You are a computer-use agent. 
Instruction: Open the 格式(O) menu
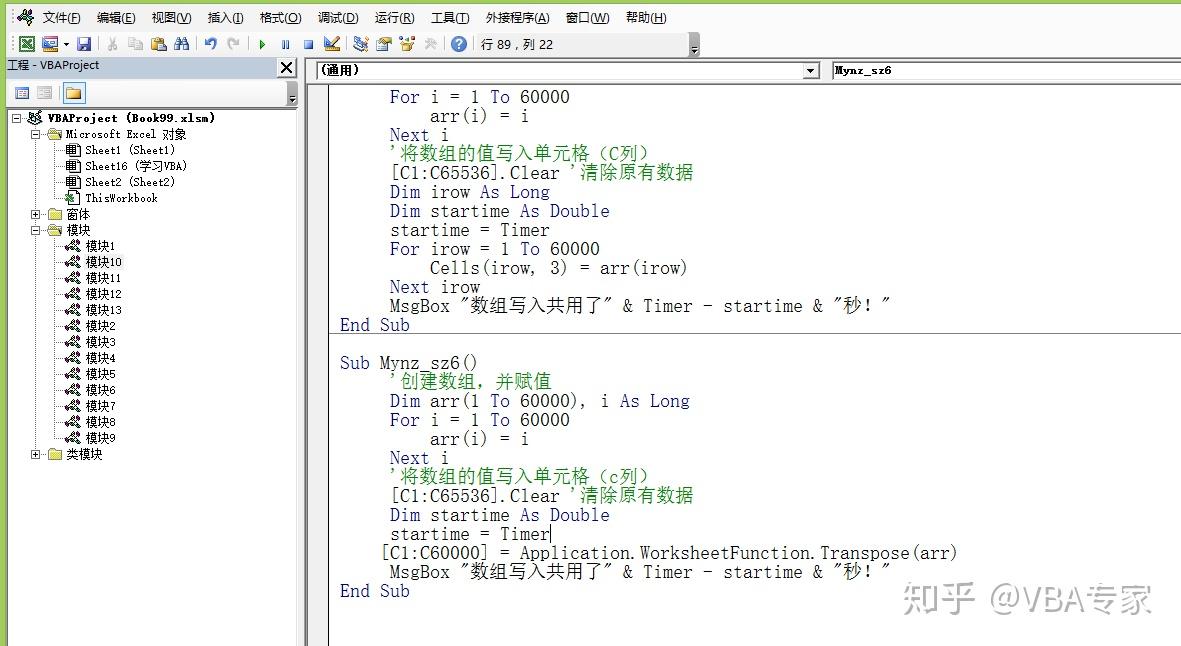tap(280, 17)
